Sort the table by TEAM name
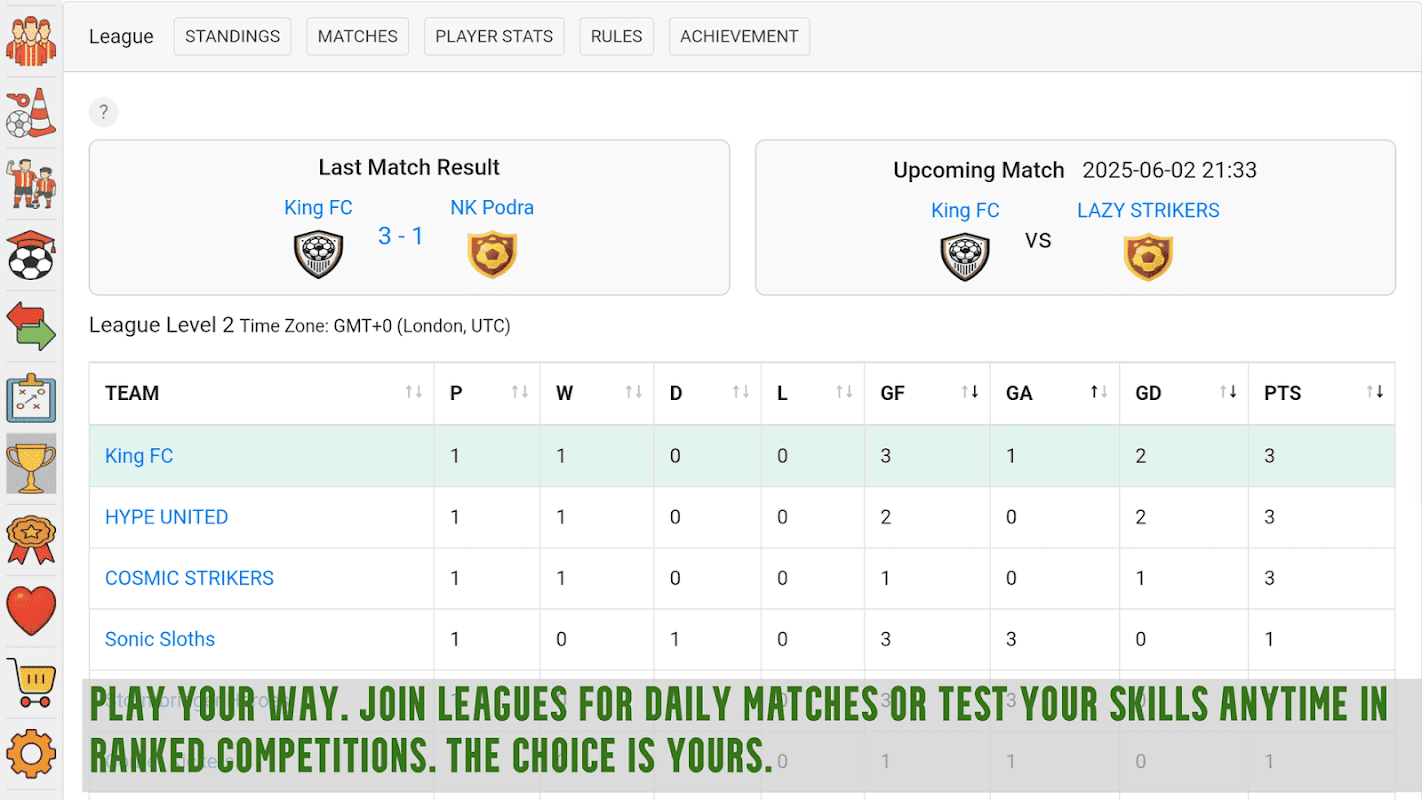 (x=413, y=392)
